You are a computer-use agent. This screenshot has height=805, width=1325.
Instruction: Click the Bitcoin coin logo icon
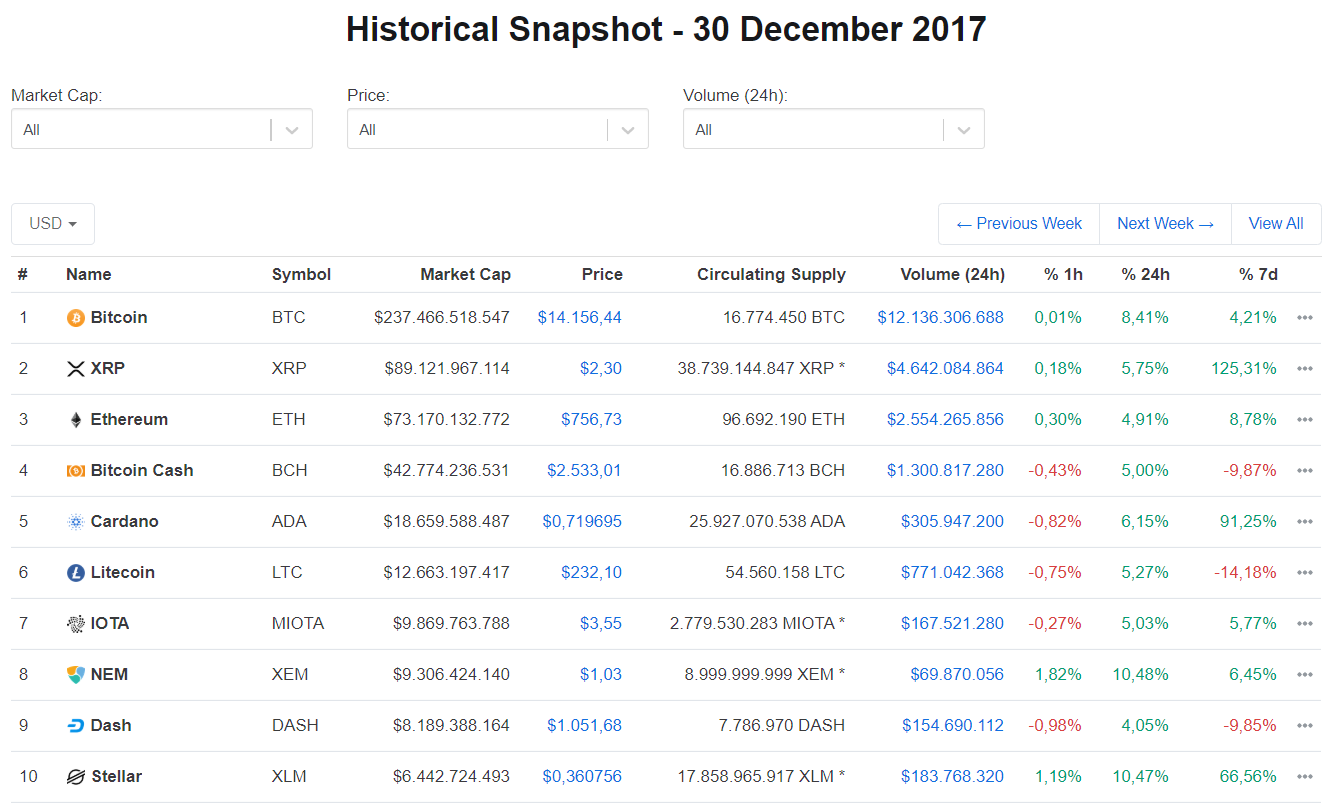click(76, 318)
